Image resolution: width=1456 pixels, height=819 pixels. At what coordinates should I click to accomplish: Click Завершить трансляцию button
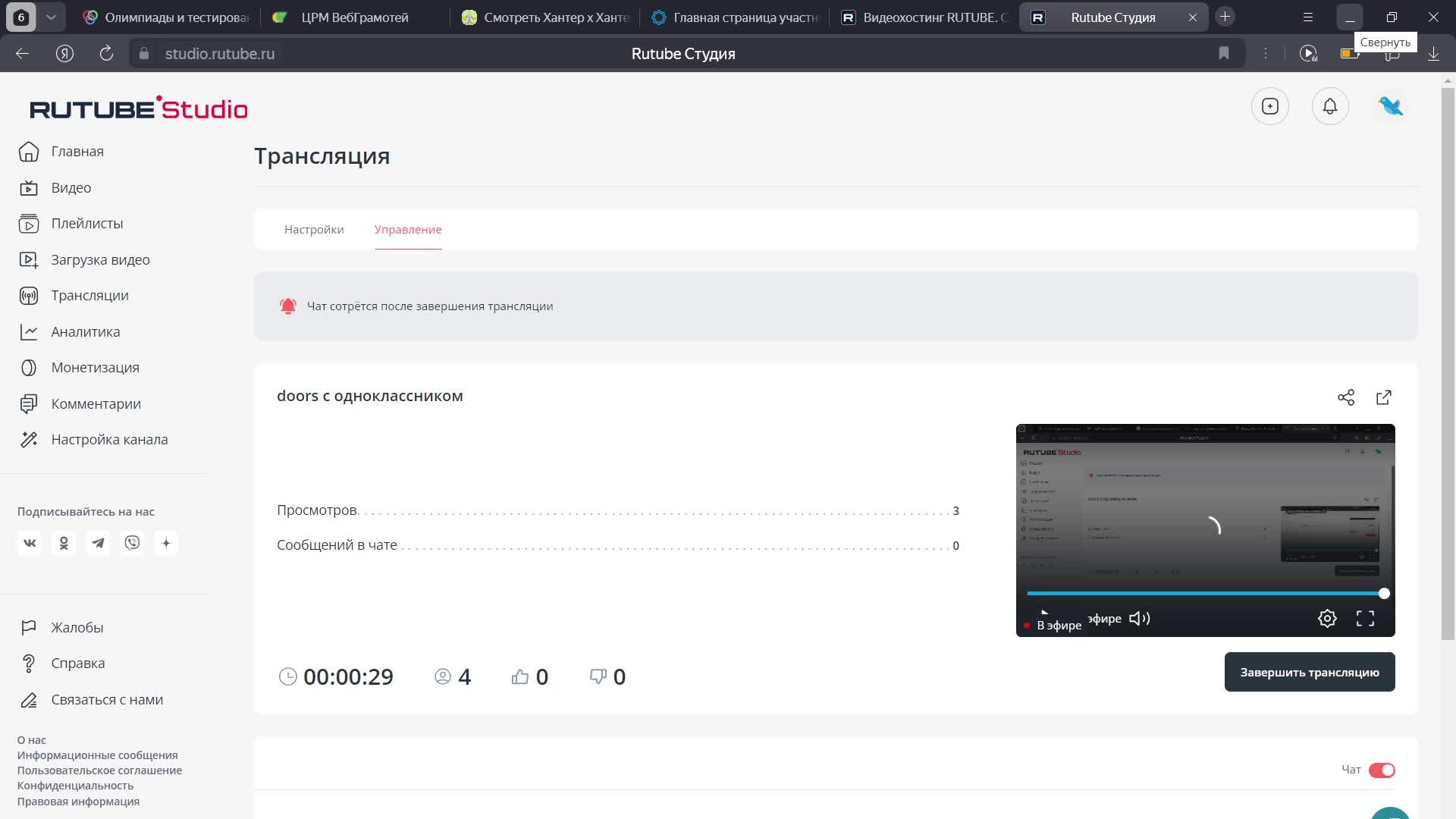pos(1310,672)
